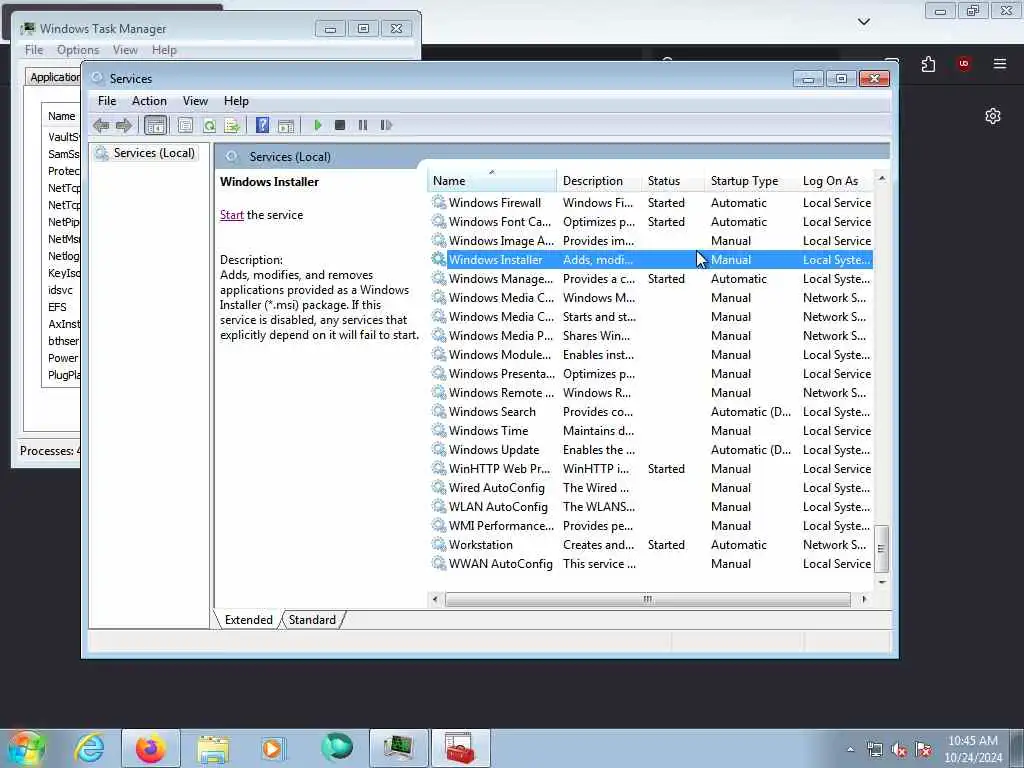Open Options menu in Task Manager
This screenshot has width=1024, height=768.
tap(78, 50)
